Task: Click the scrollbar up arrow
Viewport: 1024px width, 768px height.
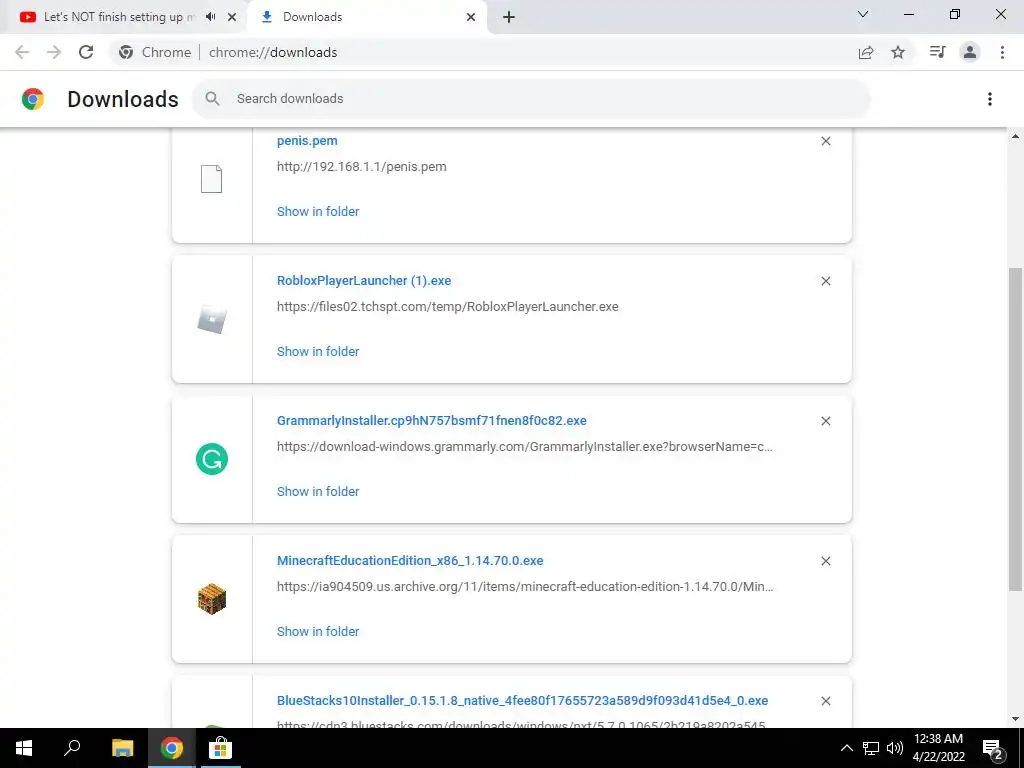Action: point(1015,136)
